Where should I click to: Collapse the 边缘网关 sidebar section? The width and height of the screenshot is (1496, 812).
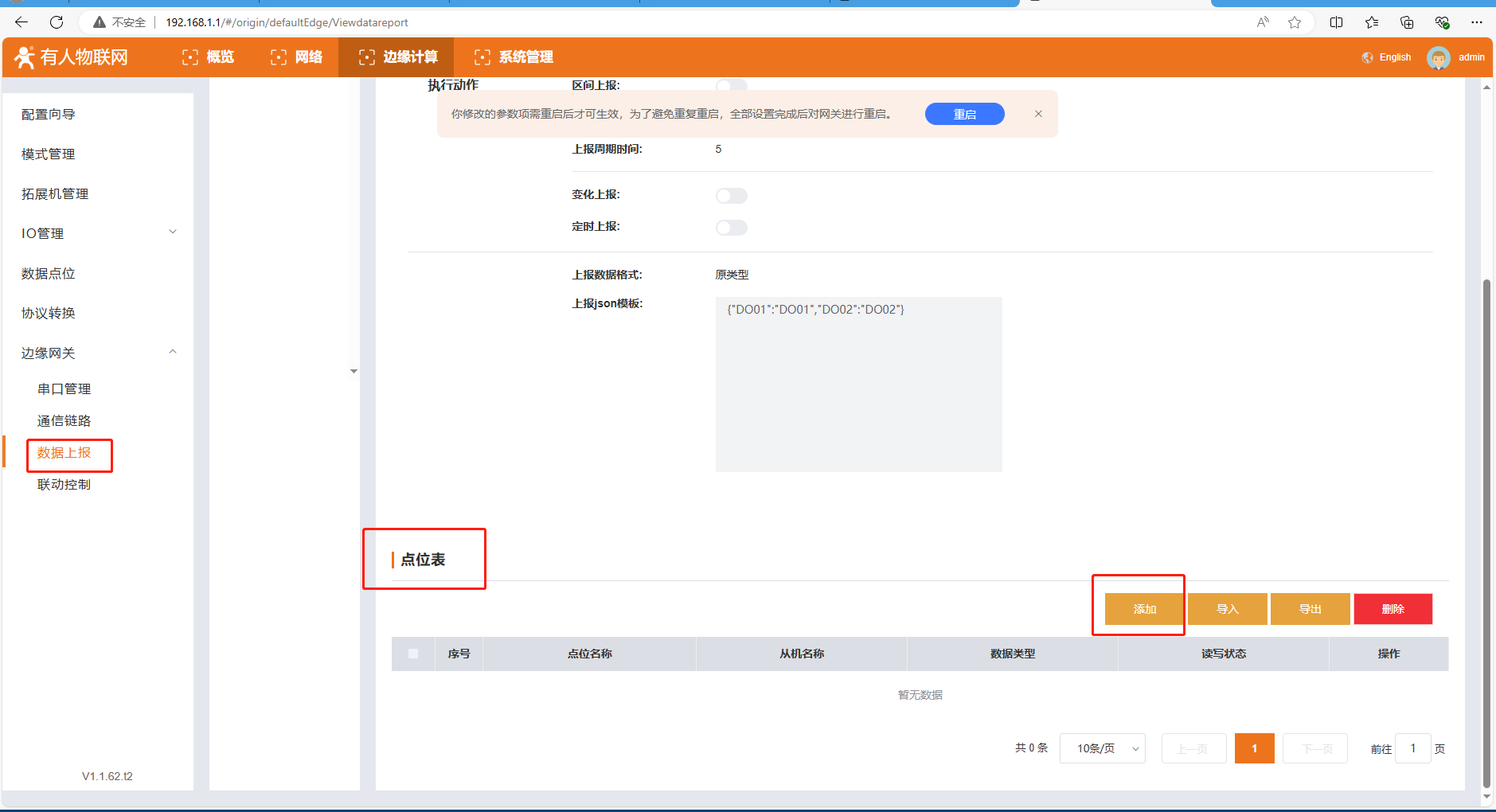tap(173, 352)
